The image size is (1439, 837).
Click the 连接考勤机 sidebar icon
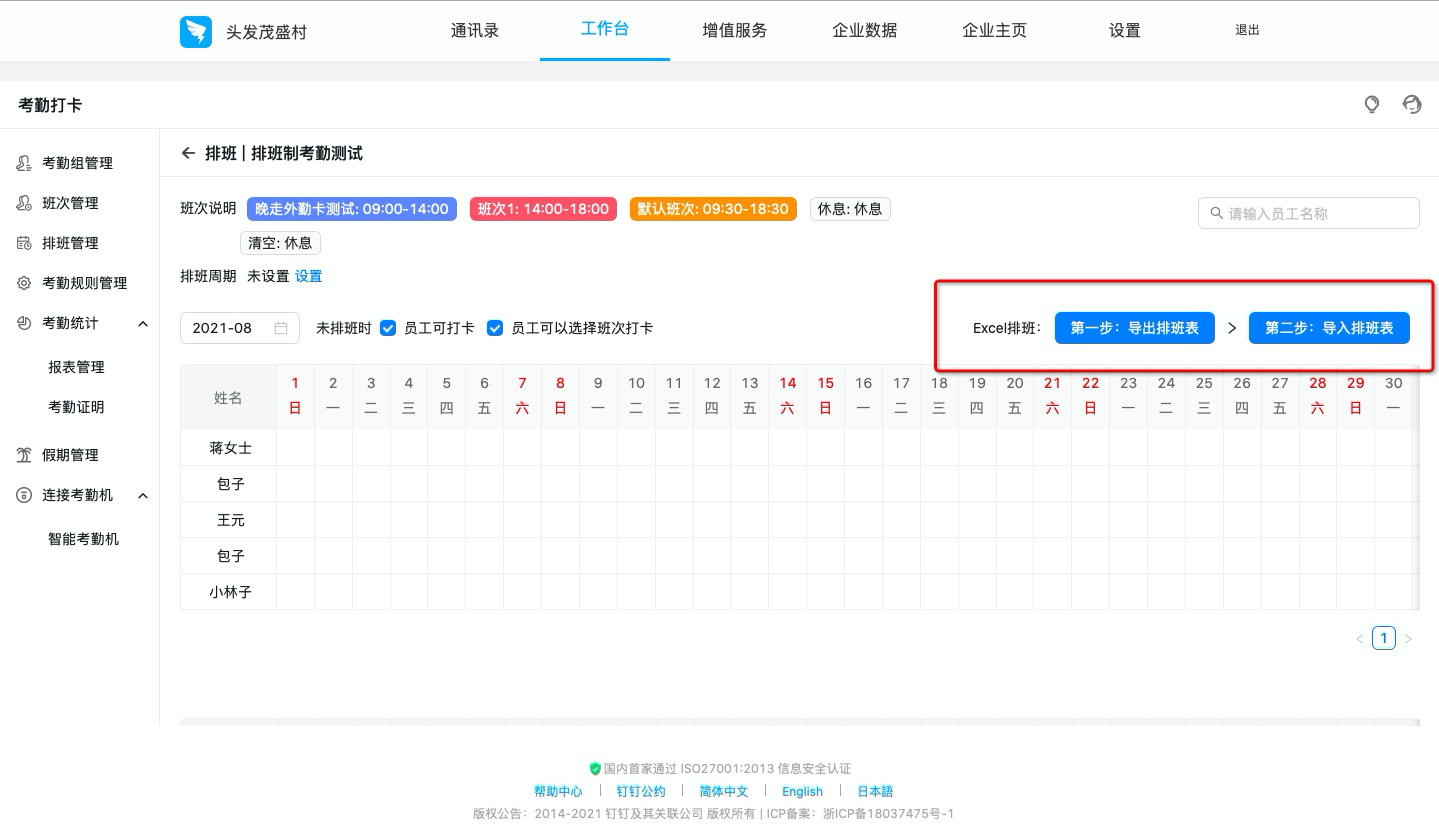[24, 495]
